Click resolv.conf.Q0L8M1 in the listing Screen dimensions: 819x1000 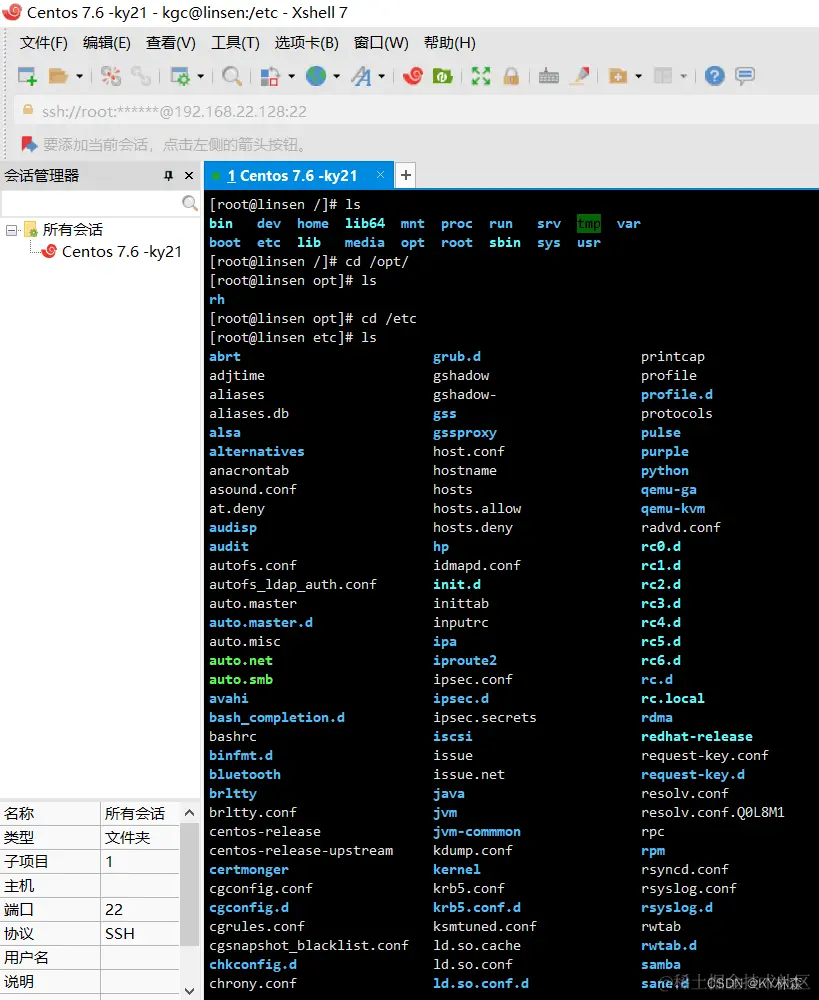pyautogui.click(x=712, y=812)
